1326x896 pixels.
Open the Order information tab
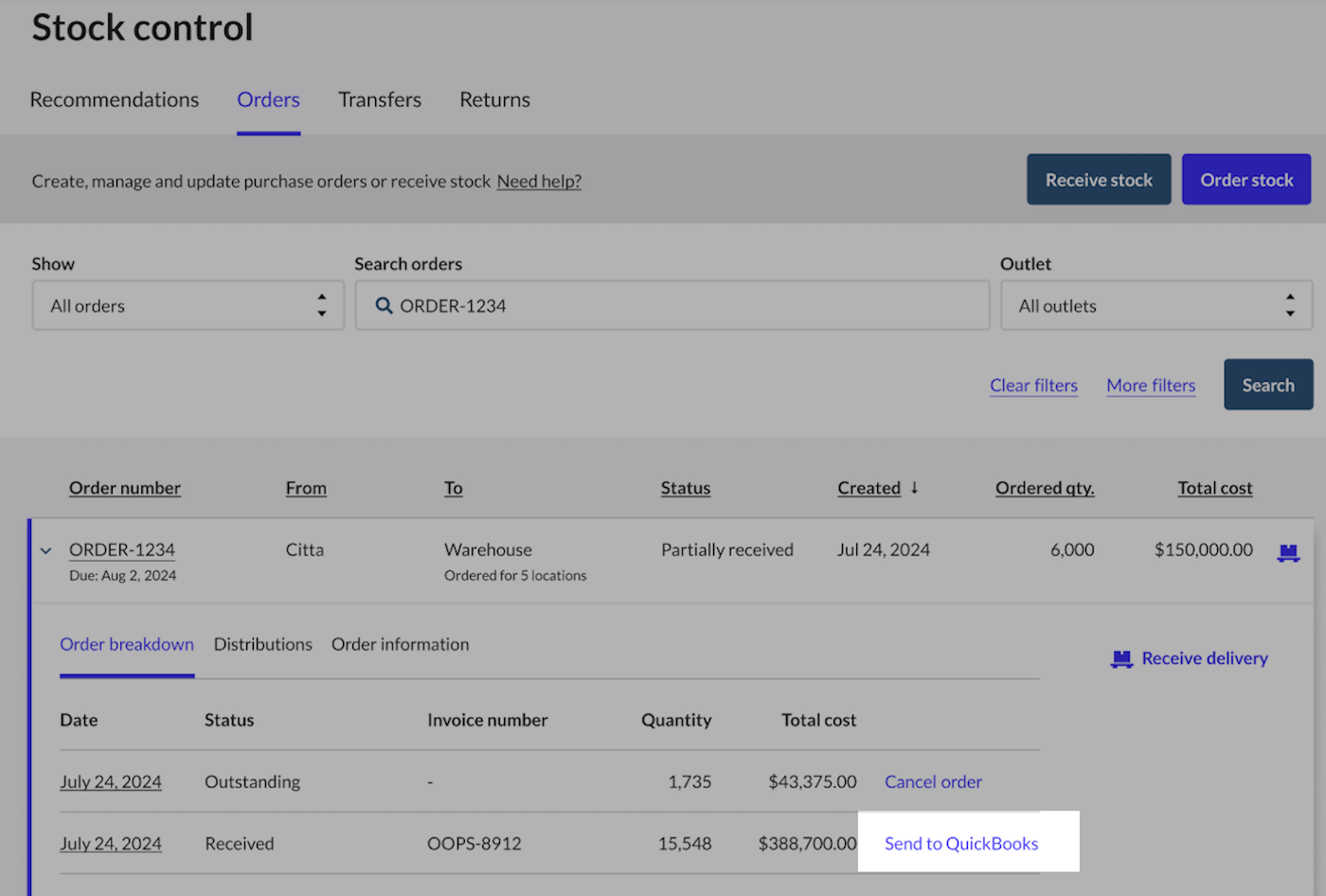pyautogui.click(x=400, y=644)
